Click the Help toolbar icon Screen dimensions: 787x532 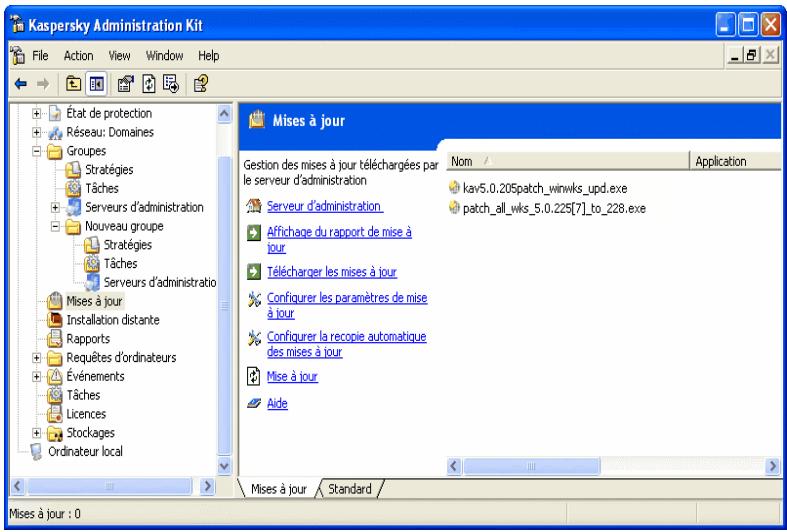201,84
